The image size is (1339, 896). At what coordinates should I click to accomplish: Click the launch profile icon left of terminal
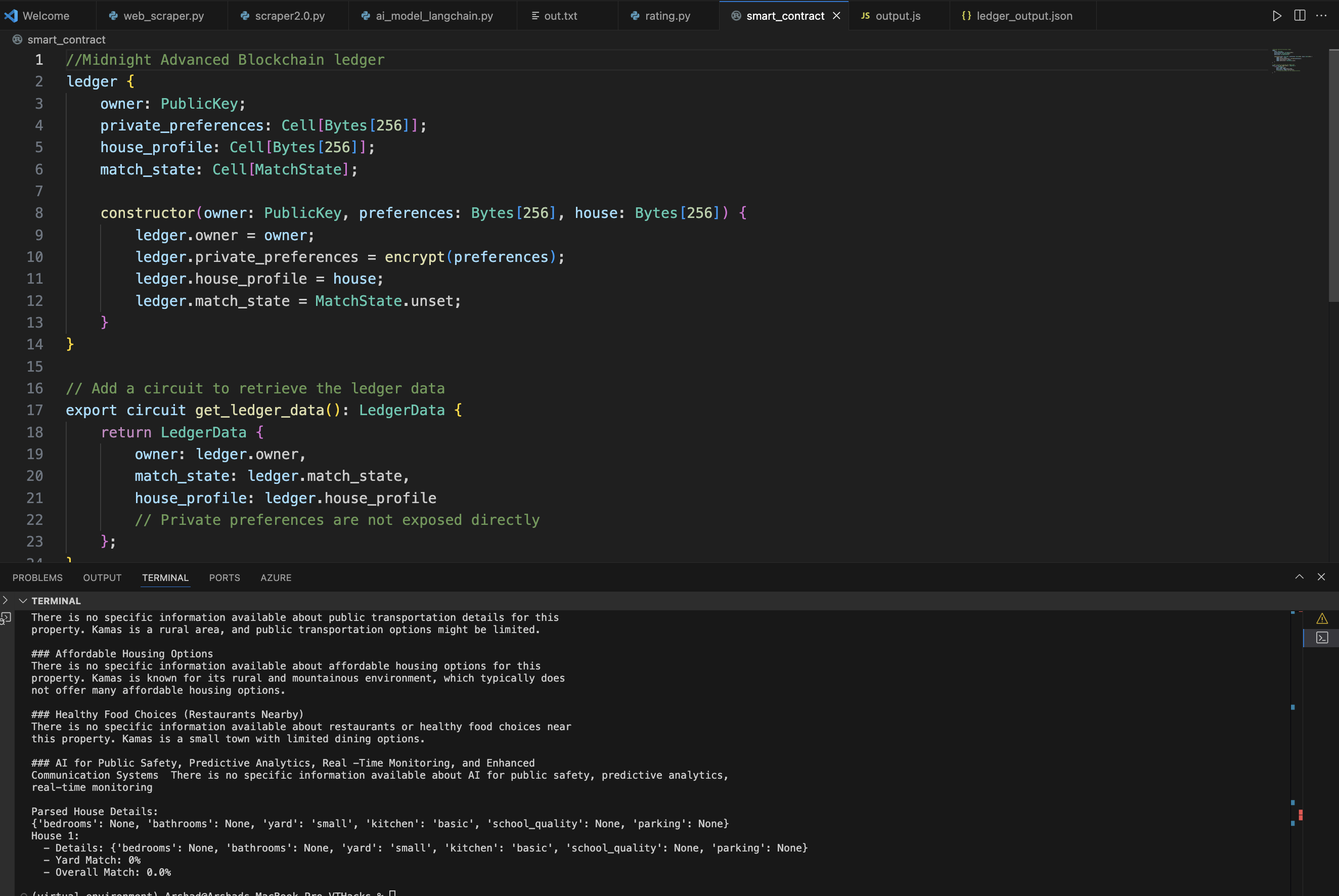tap(6, 618)
